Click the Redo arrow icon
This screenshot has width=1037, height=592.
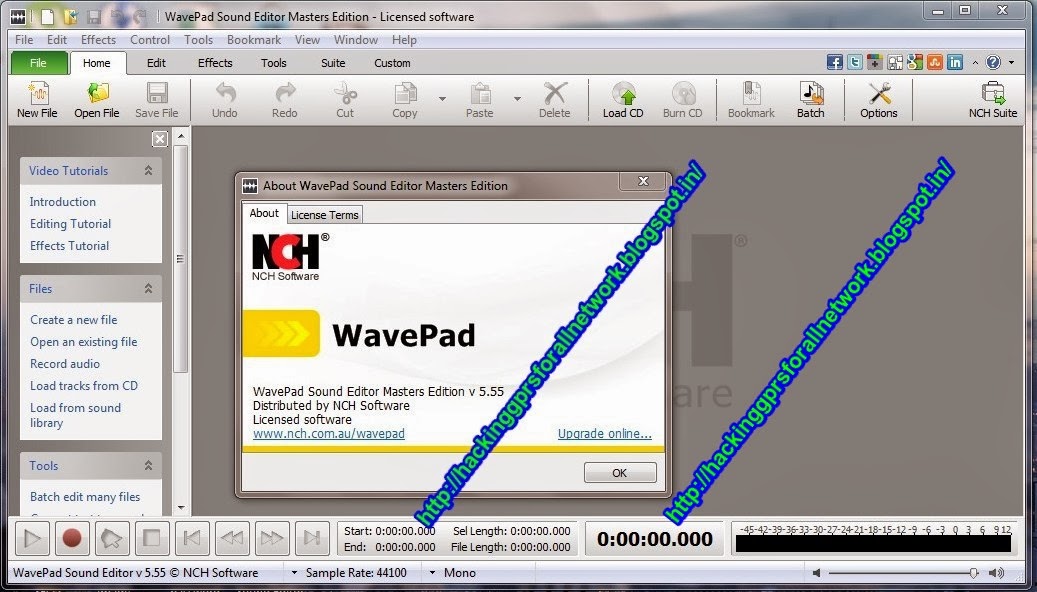click(284, 93)
